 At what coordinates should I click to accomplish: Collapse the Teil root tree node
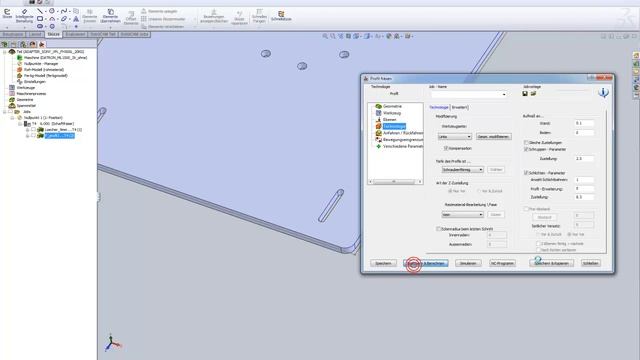coord(4,52)
